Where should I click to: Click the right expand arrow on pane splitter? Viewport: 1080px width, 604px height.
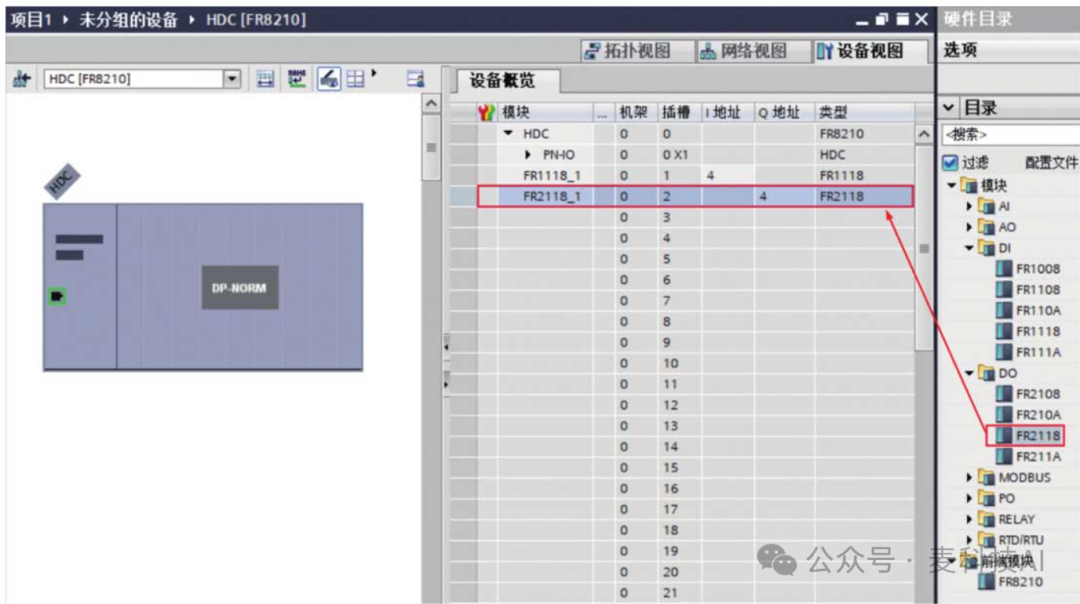(x=446, y=384)
